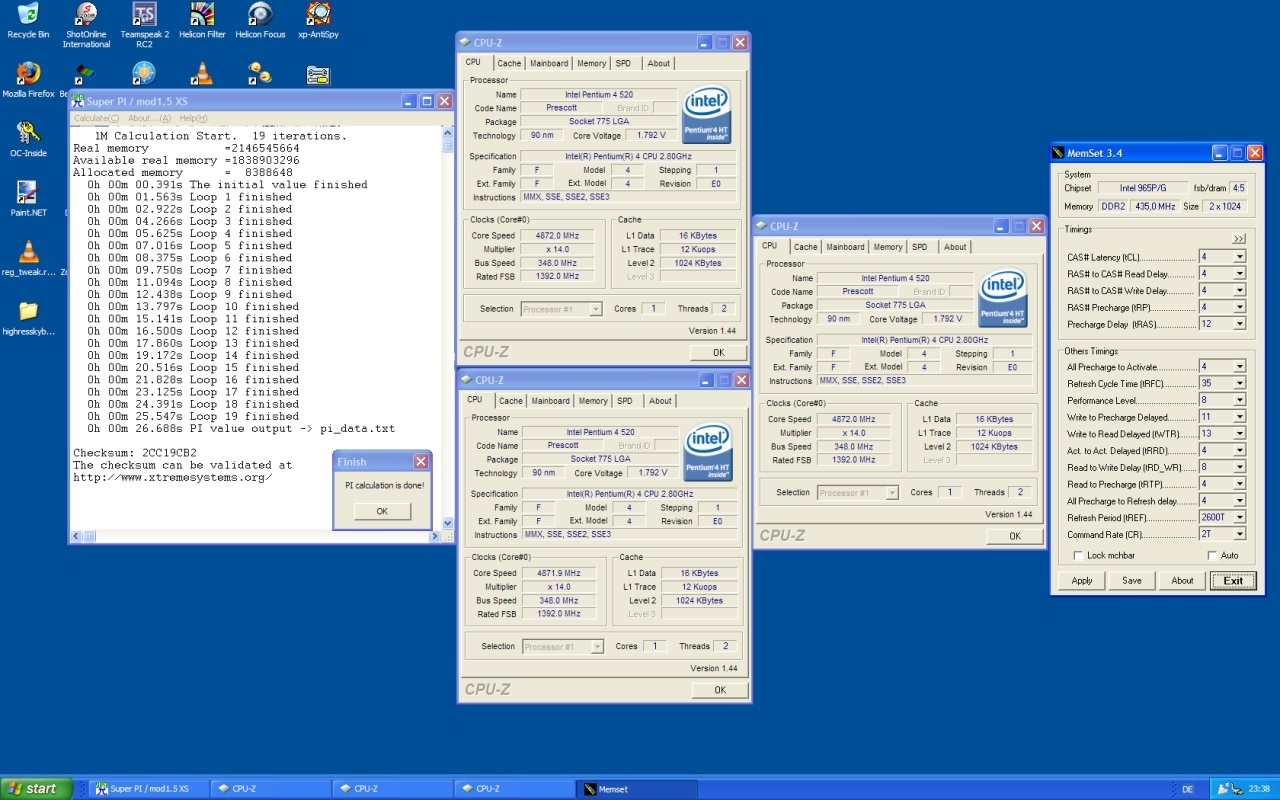Click Exit button in MemSet
Viewport: 1280px width, 800px height.
pyautogui.click(x=1233, y=581)
